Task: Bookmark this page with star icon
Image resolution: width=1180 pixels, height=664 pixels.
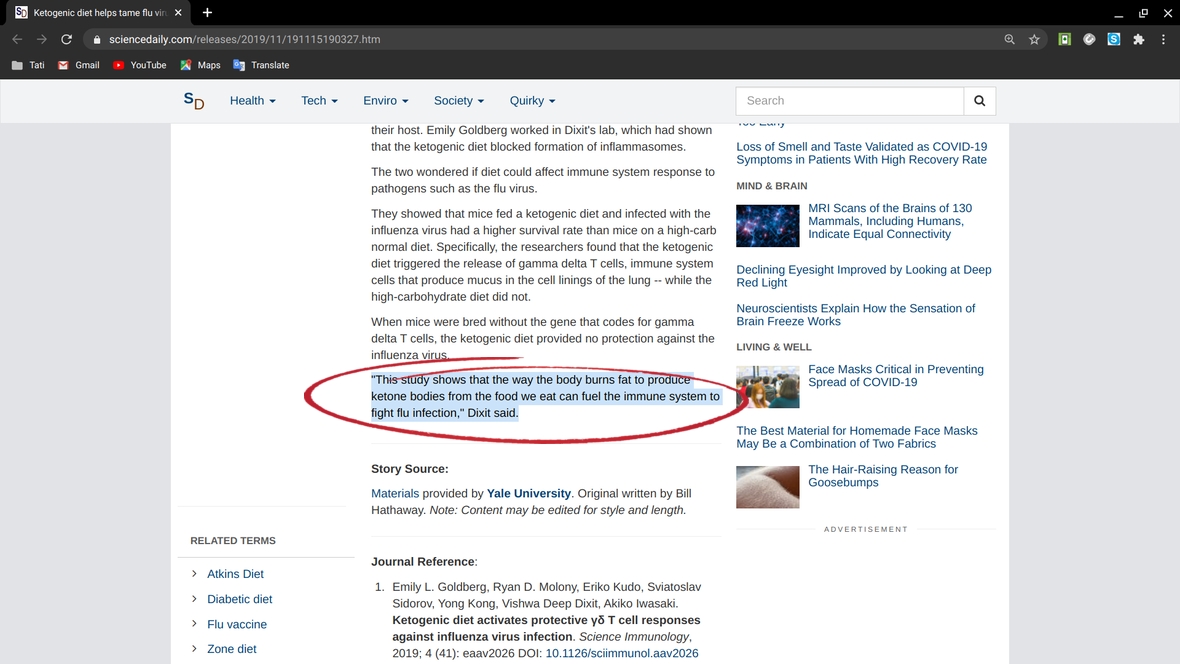Action: [1034, 40]
